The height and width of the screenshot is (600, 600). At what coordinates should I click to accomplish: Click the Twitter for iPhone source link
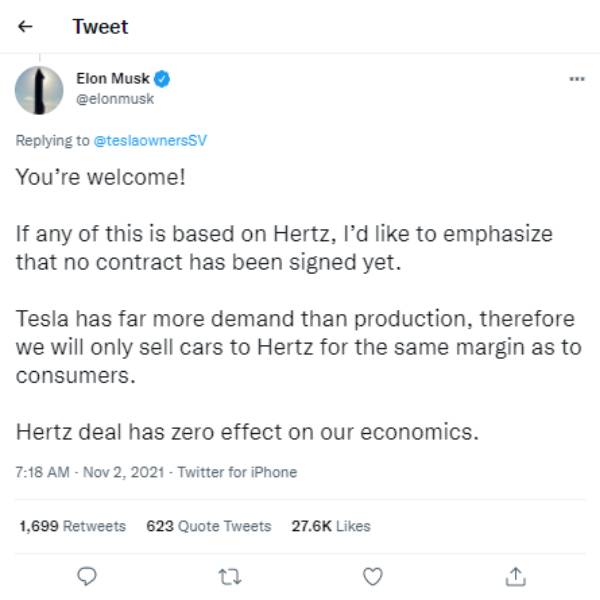point(237,472)
